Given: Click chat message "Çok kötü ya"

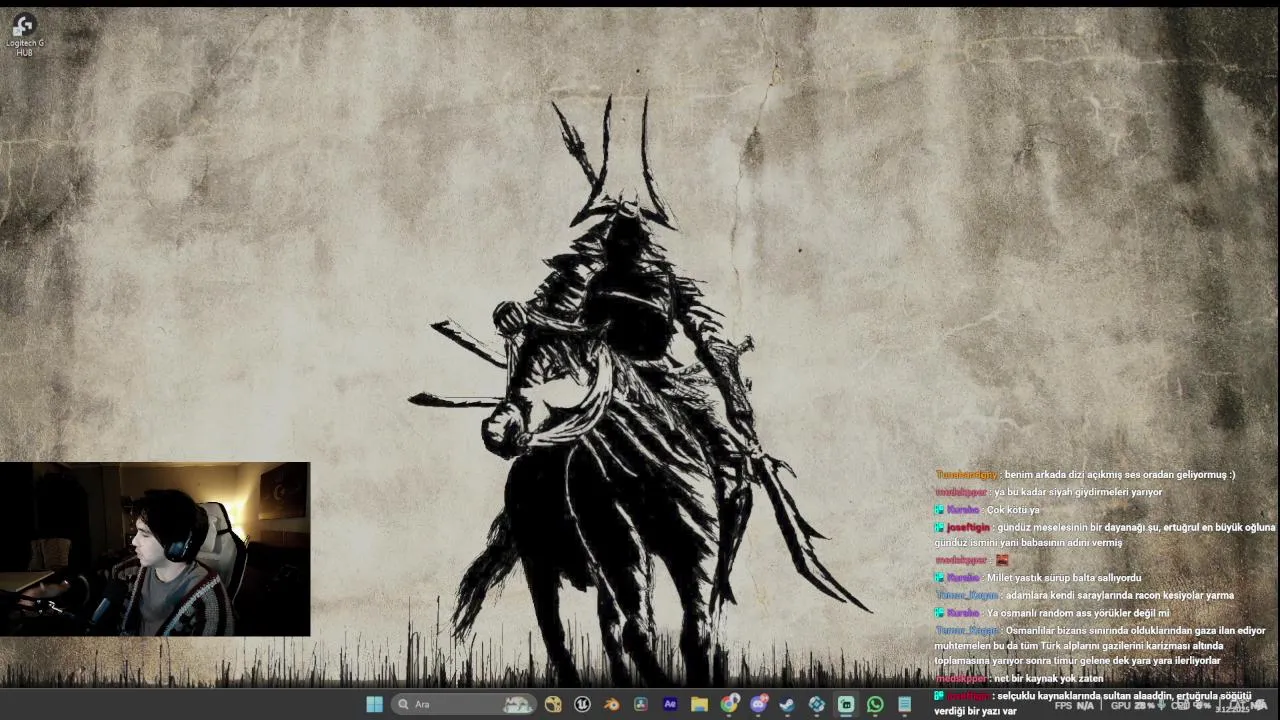Looking at the screenshot, I should [x=1013, y=510].
